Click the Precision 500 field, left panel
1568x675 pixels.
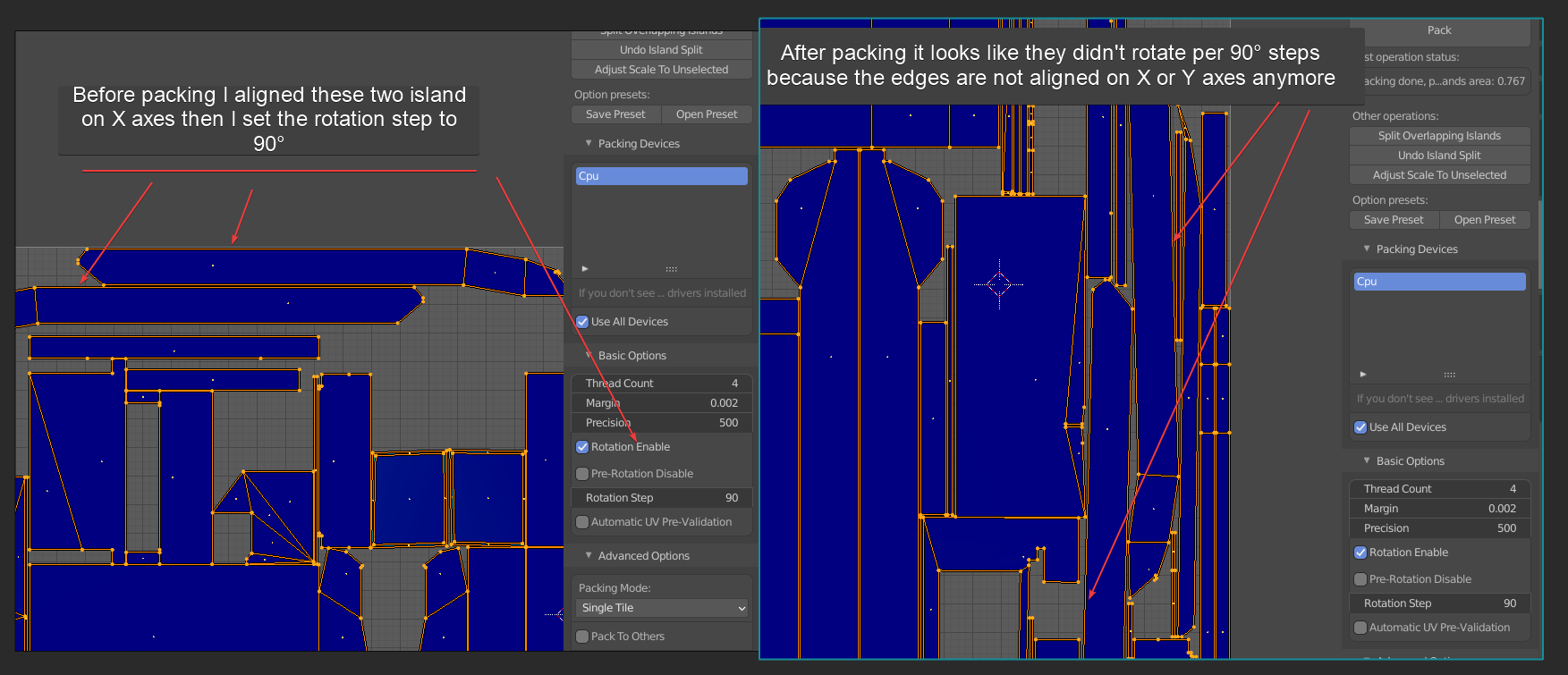(661, 423)
